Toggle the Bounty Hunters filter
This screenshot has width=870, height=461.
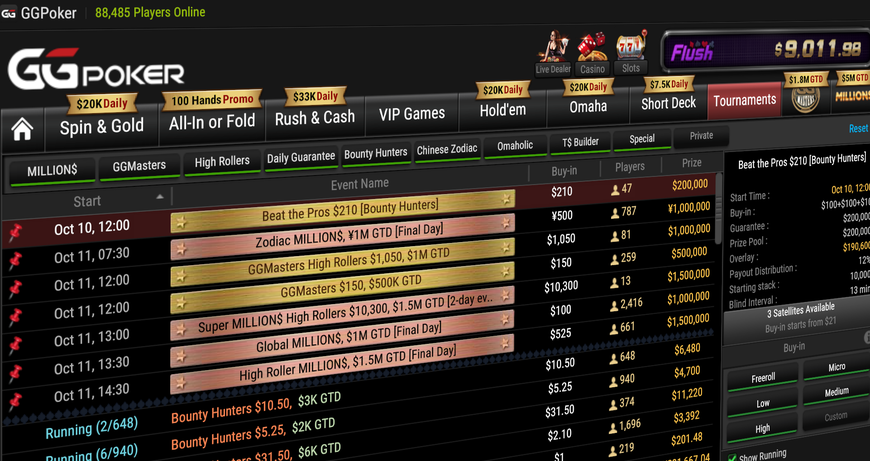376,154
